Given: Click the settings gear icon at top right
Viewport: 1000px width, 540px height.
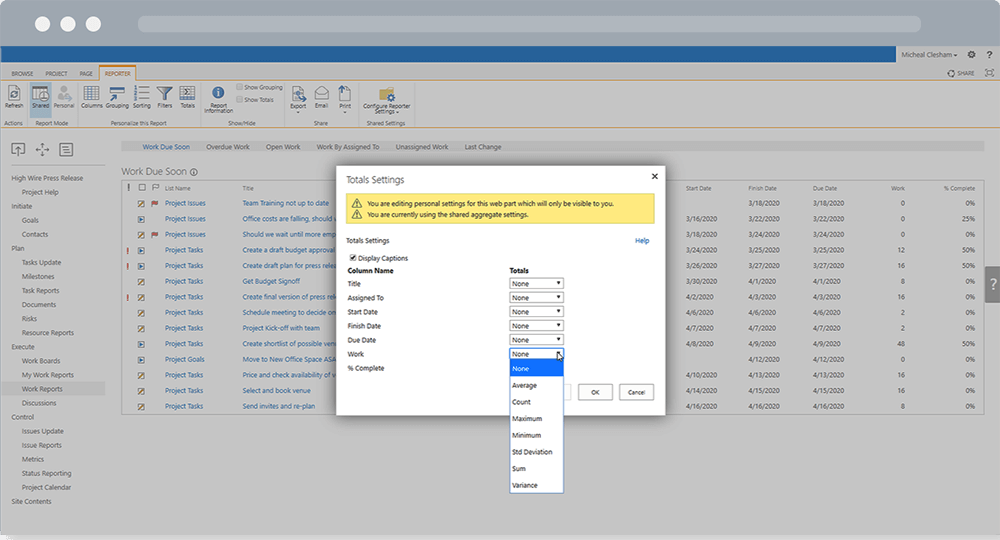Looking at the screenshot, I should [x=971, y=54].
